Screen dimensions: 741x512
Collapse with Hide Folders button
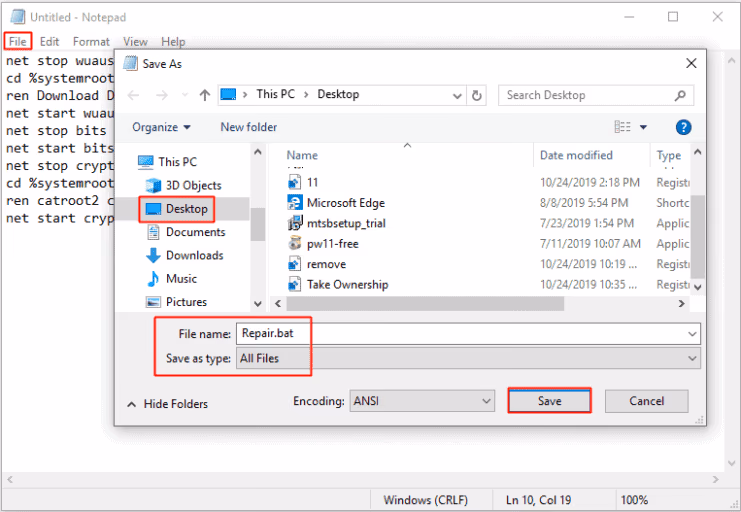(168, 404)
